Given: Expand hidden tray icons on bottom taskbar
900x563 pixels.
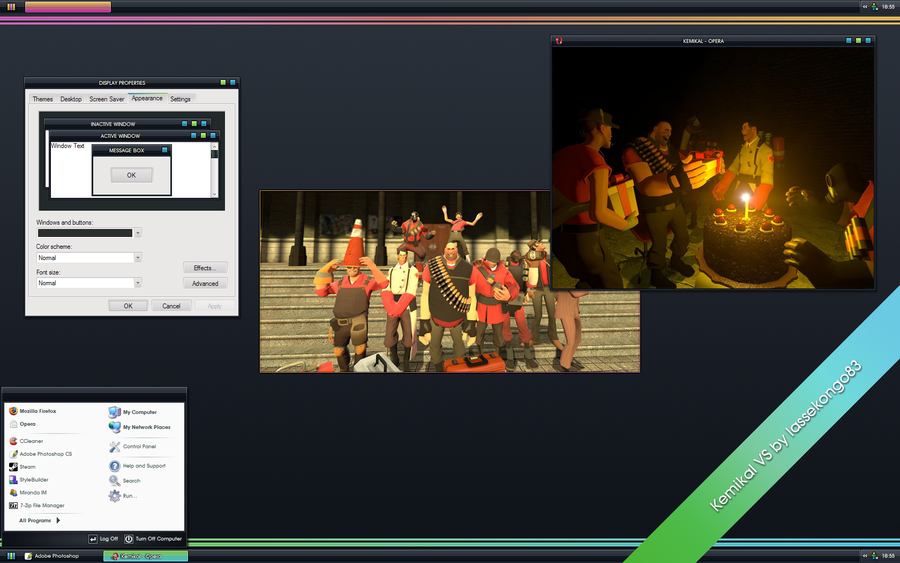Looking at the screenshot, I should 865,556.
